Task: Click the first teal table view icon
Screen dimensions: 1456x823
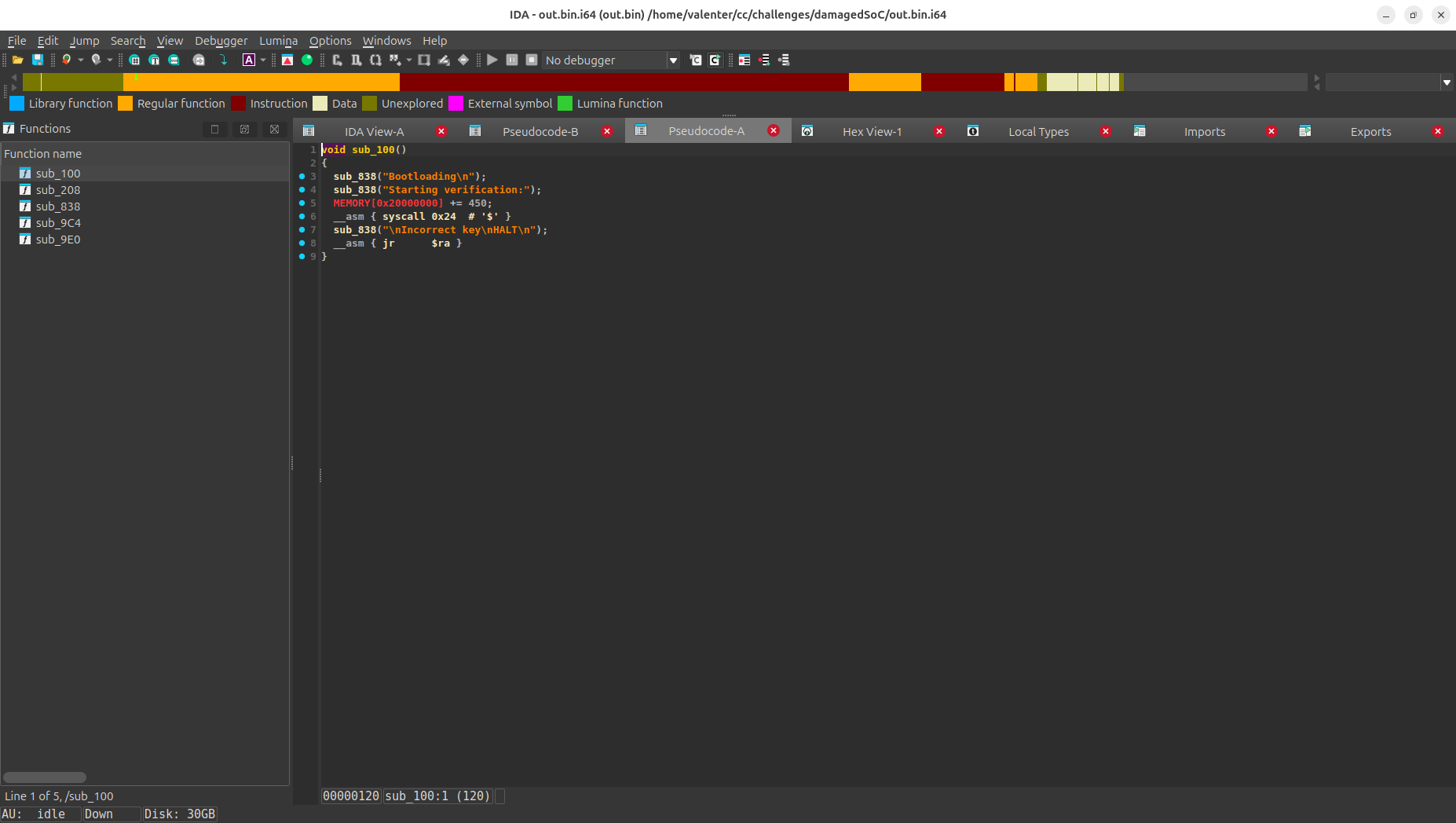Action: (134, 60)
